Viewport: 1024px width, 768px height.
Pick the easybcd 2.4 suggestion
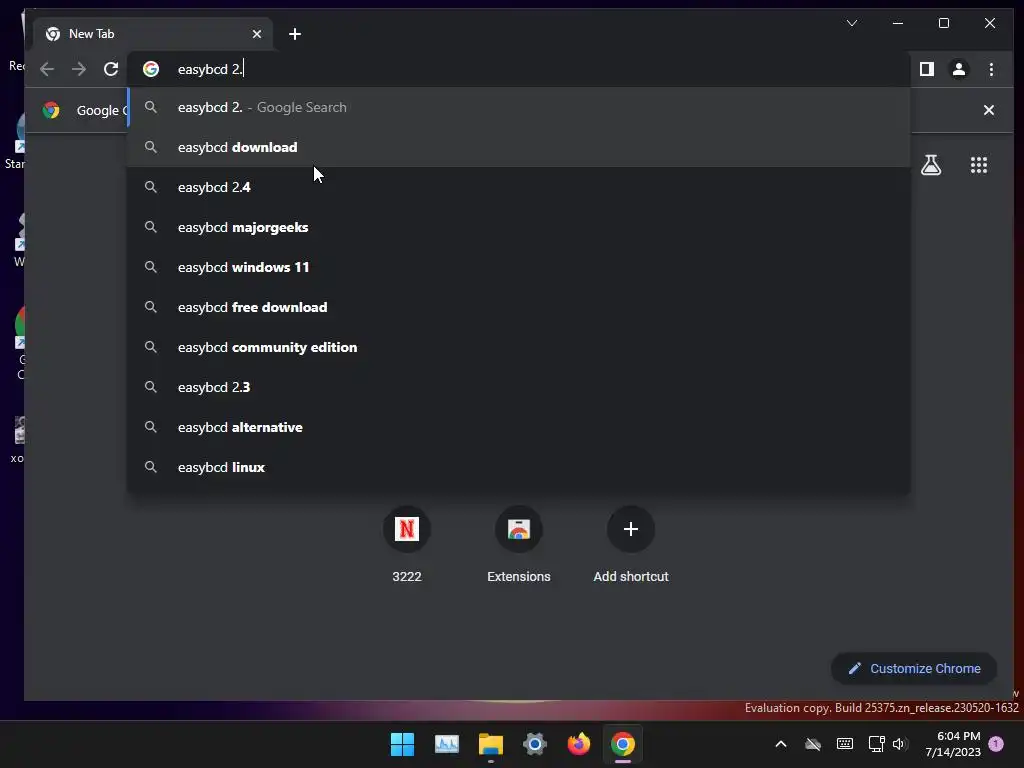coord(519,187)
